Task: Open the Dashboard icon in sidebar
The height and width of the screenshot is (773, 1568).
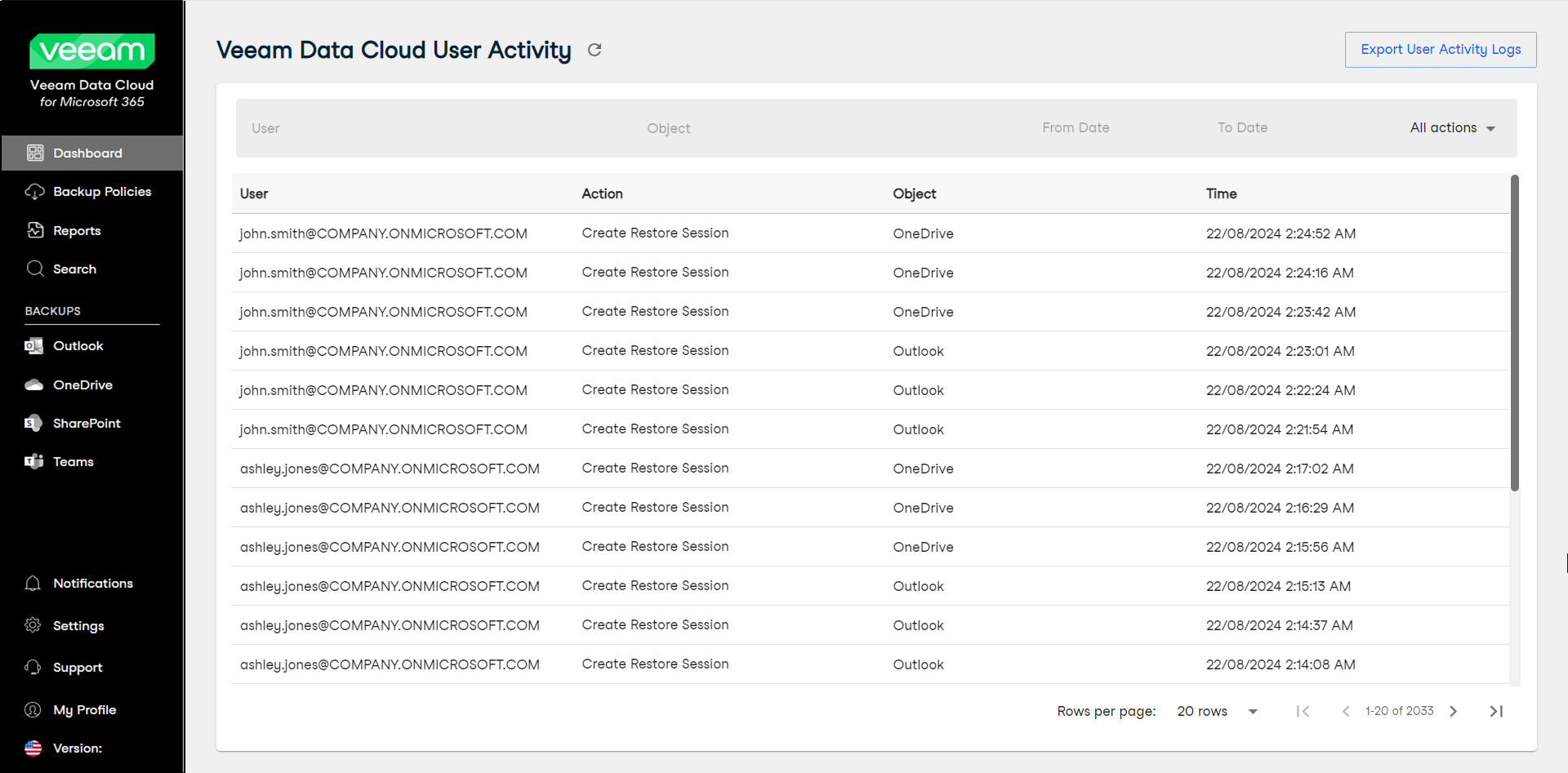Action: coord(35,153)
